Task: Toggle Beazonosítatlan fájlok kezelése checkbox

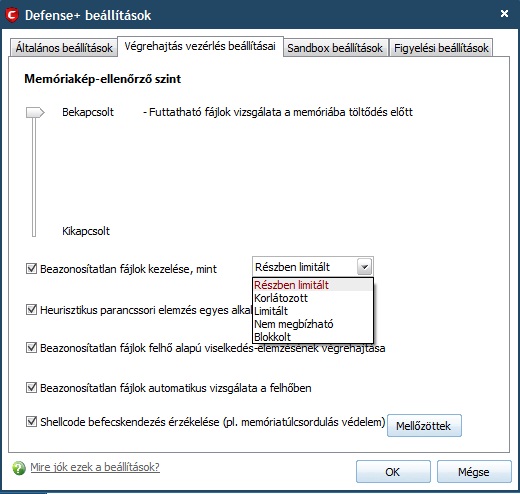Action: pyautogui.click(x=31, y=268)
